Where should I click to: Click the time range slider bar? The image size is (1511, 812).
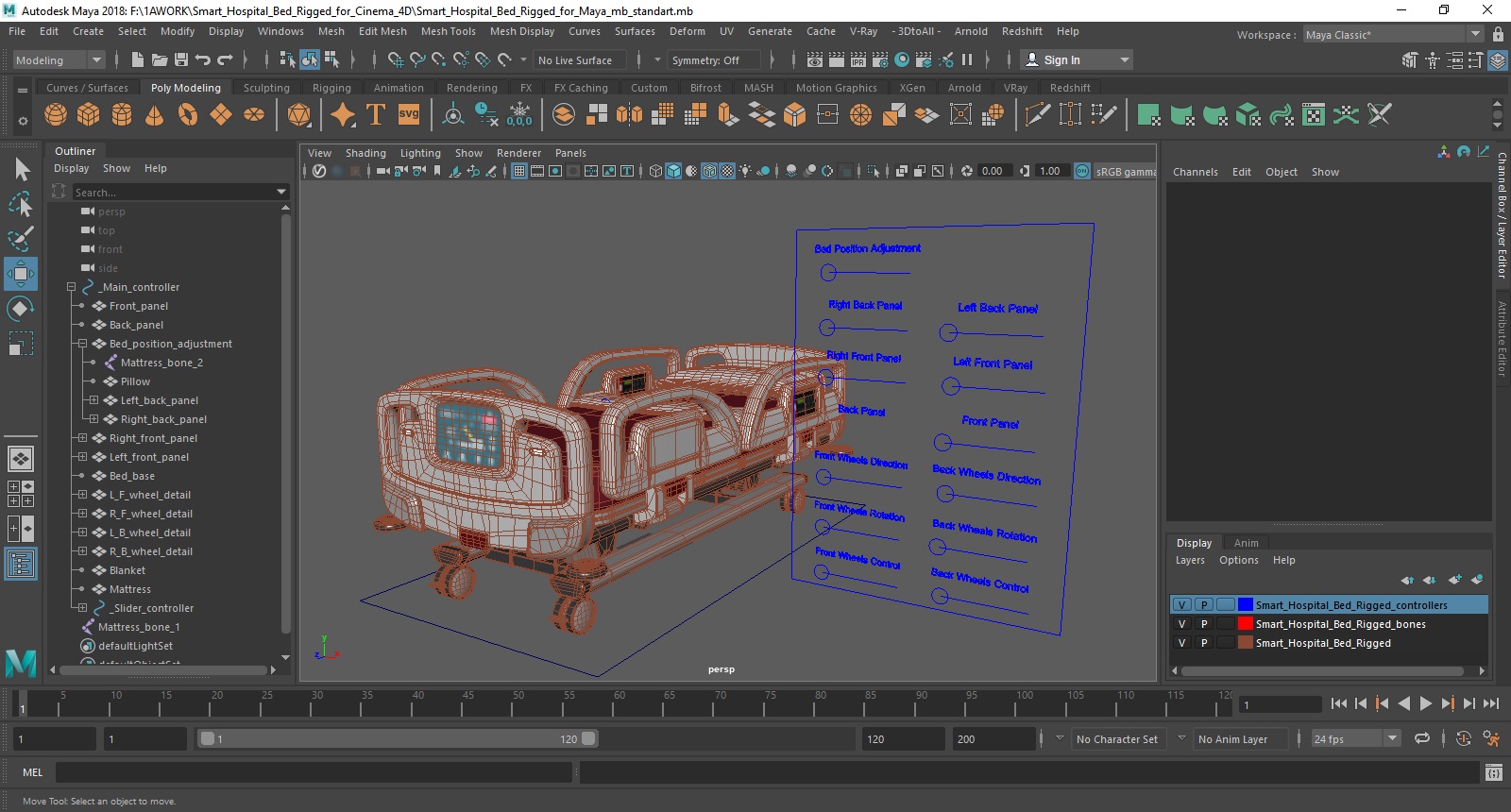click(397, 739)
